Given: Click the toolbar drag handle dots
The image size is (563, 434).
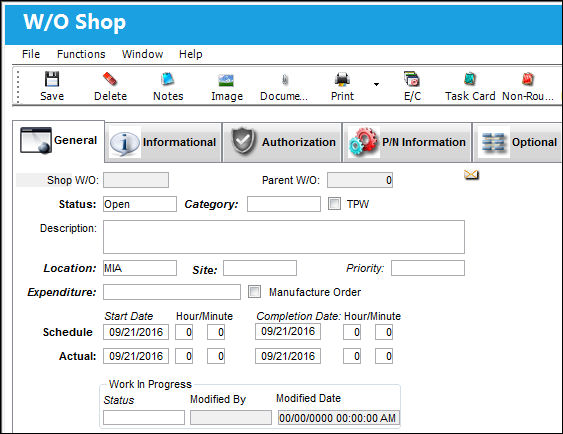Looking at the screenshot, I should [18, 87].
